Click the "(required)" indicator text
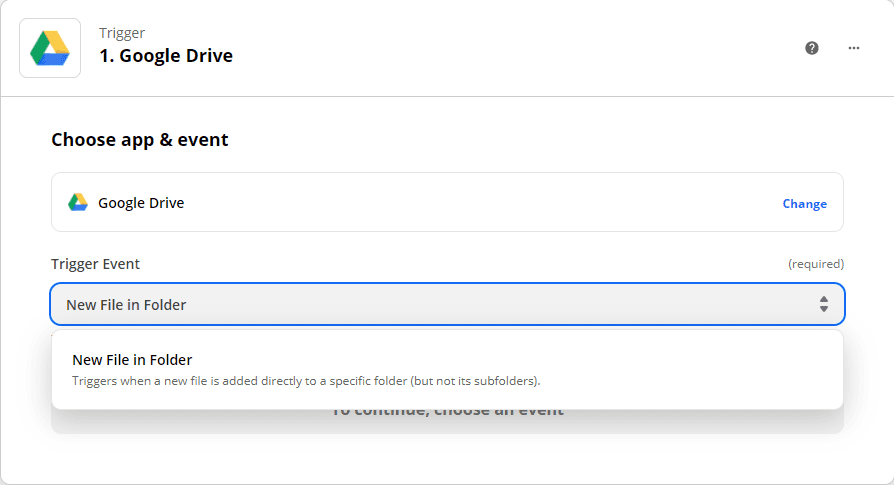894x485 pixels. [816, 264]
